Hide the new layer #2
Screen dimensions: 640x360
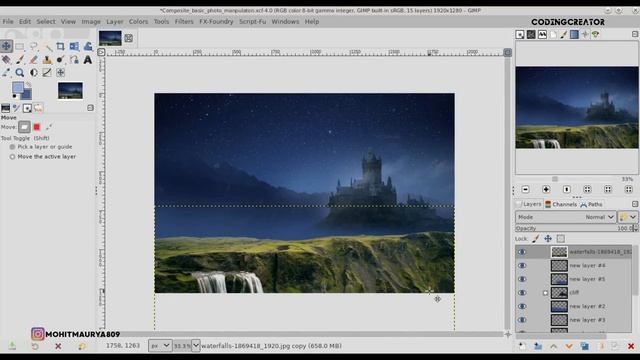pyautogui.click(x=522, y=307)
